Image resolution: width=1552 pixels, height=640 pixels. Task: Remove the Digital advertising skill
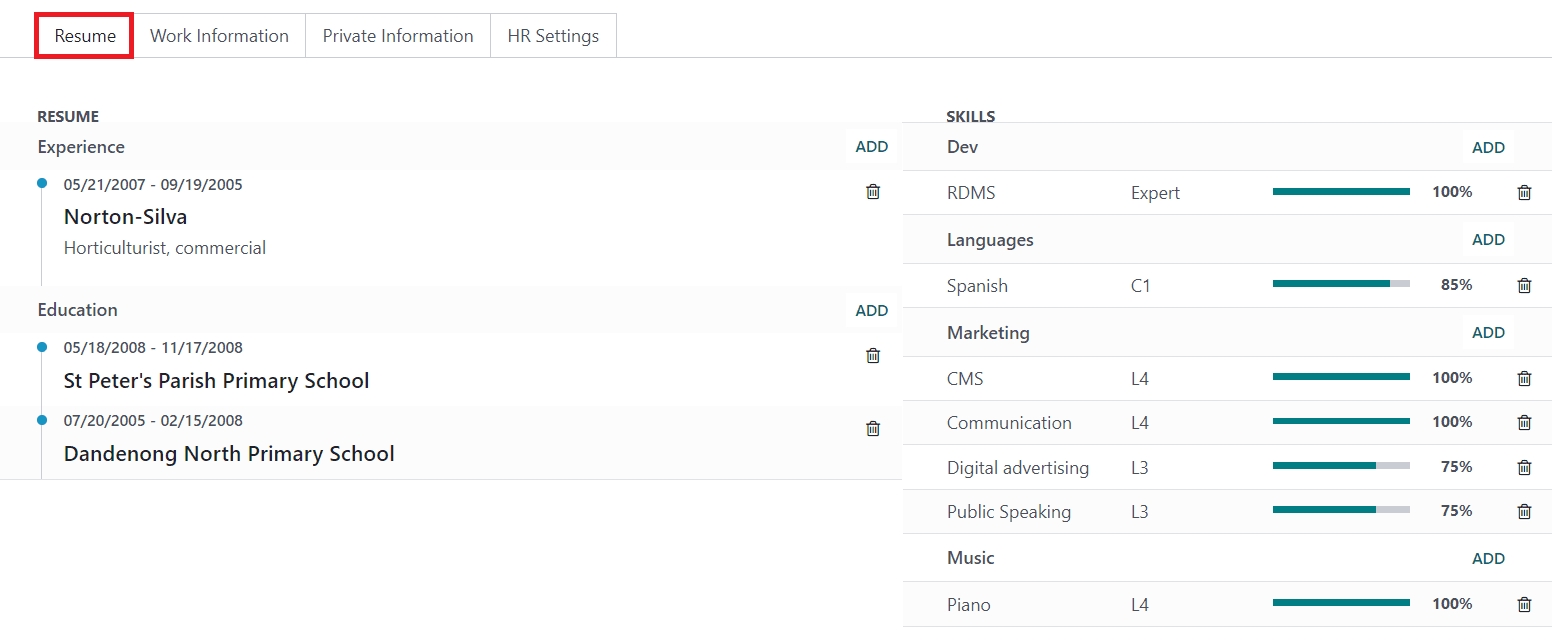(1524, 467)
